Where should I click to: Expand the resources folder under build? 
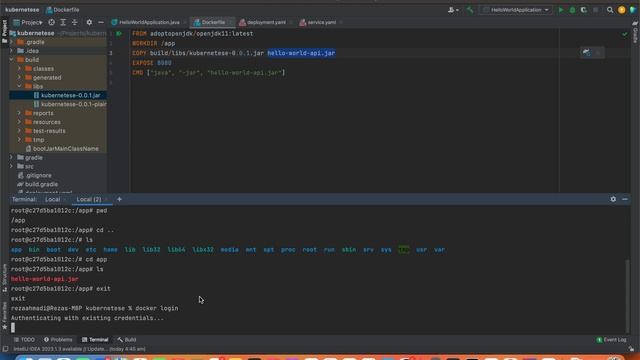coord(19,122)
